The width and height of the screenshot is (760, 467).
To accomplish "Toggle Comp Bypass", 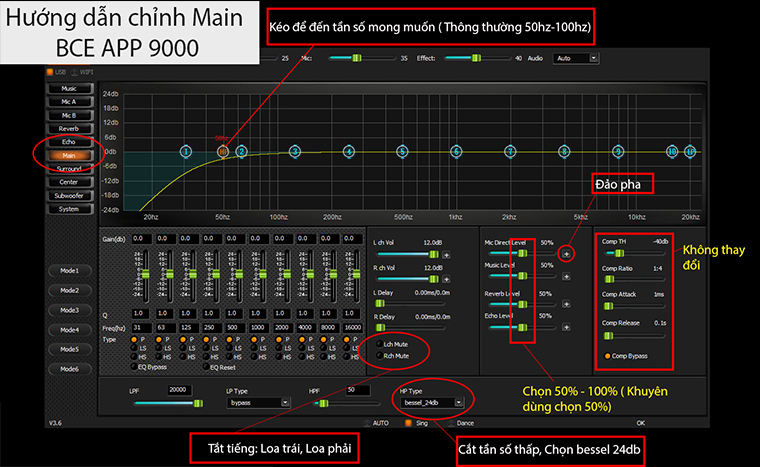I will (607, 356).
